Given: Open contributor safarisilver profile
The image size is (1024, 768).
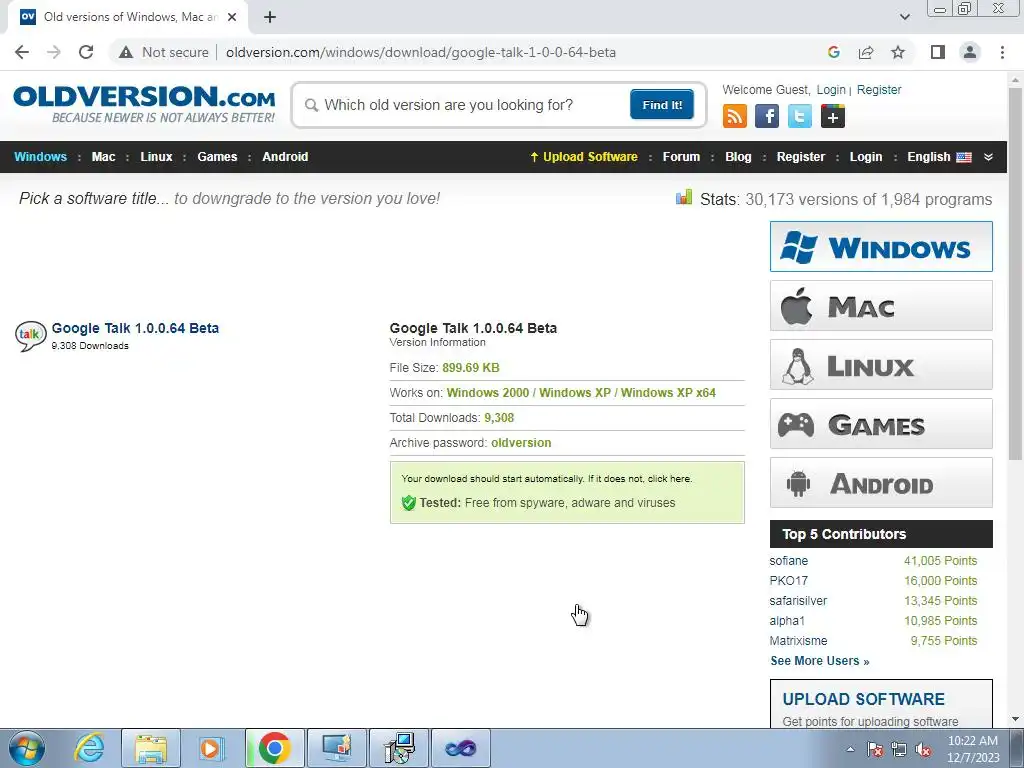Looking at the screenshot, I should tap(798, 600).
